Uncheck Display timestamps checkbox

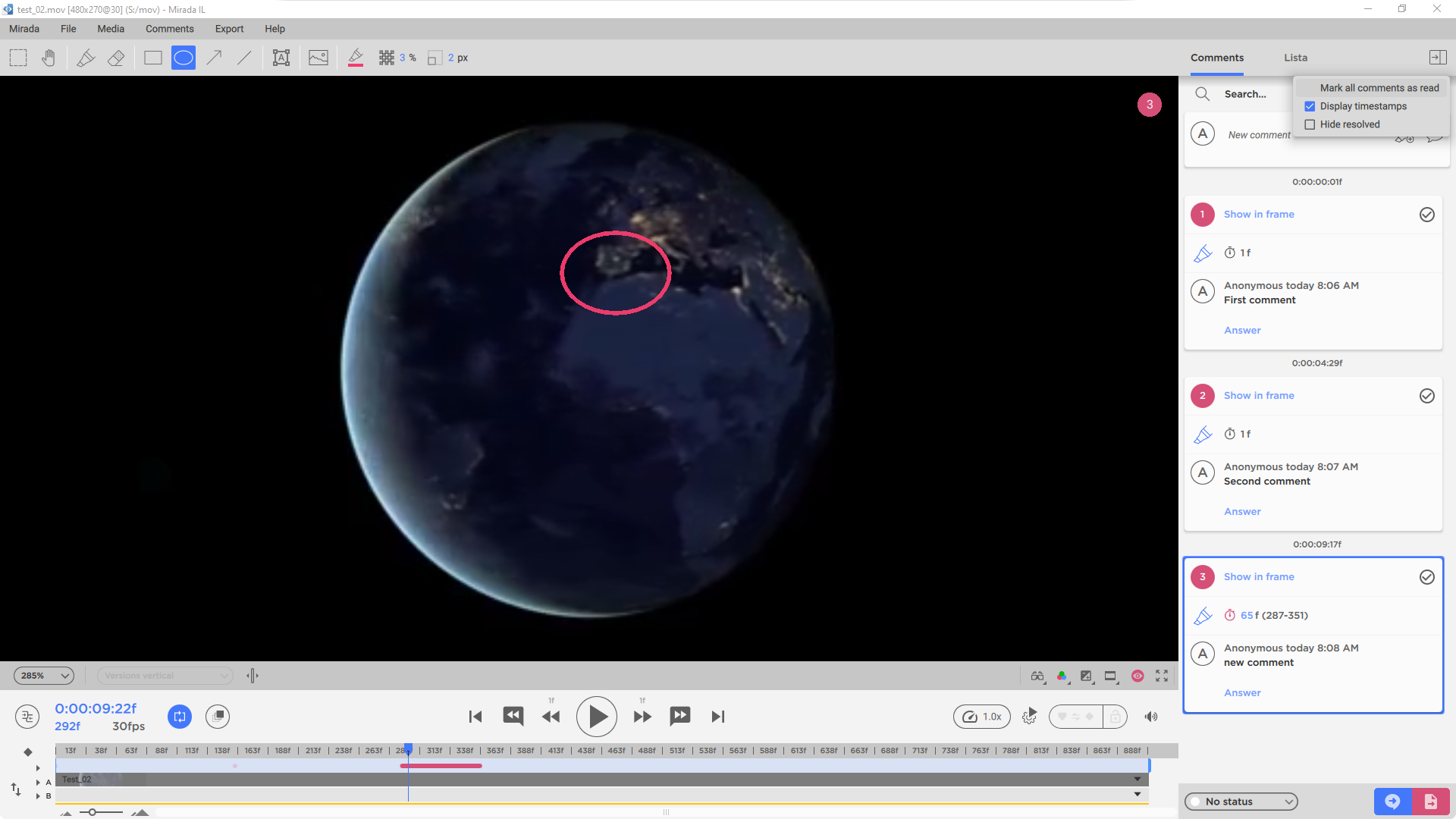(1310, 106)
